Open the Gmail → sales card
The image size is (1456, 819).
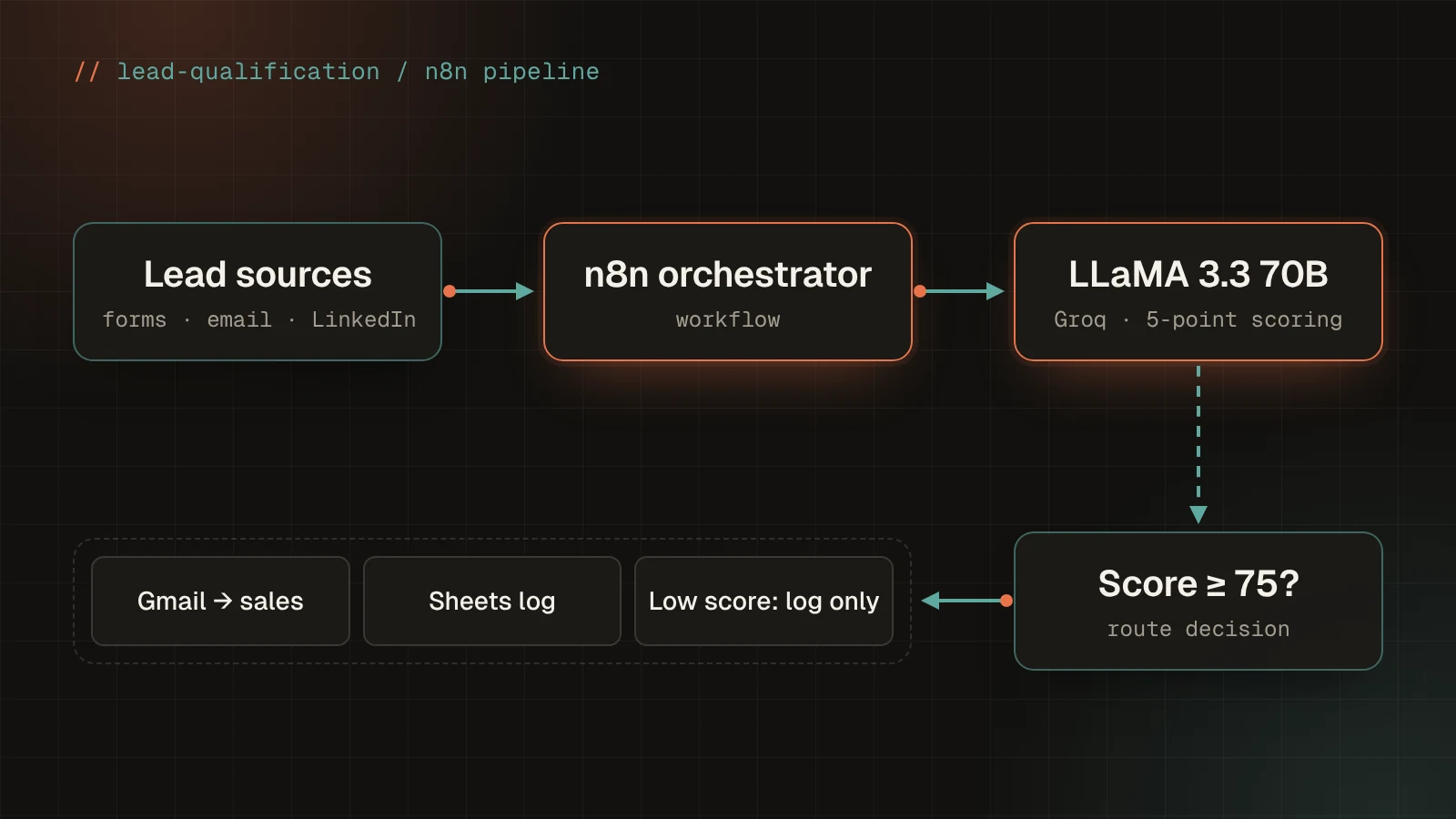220,601
